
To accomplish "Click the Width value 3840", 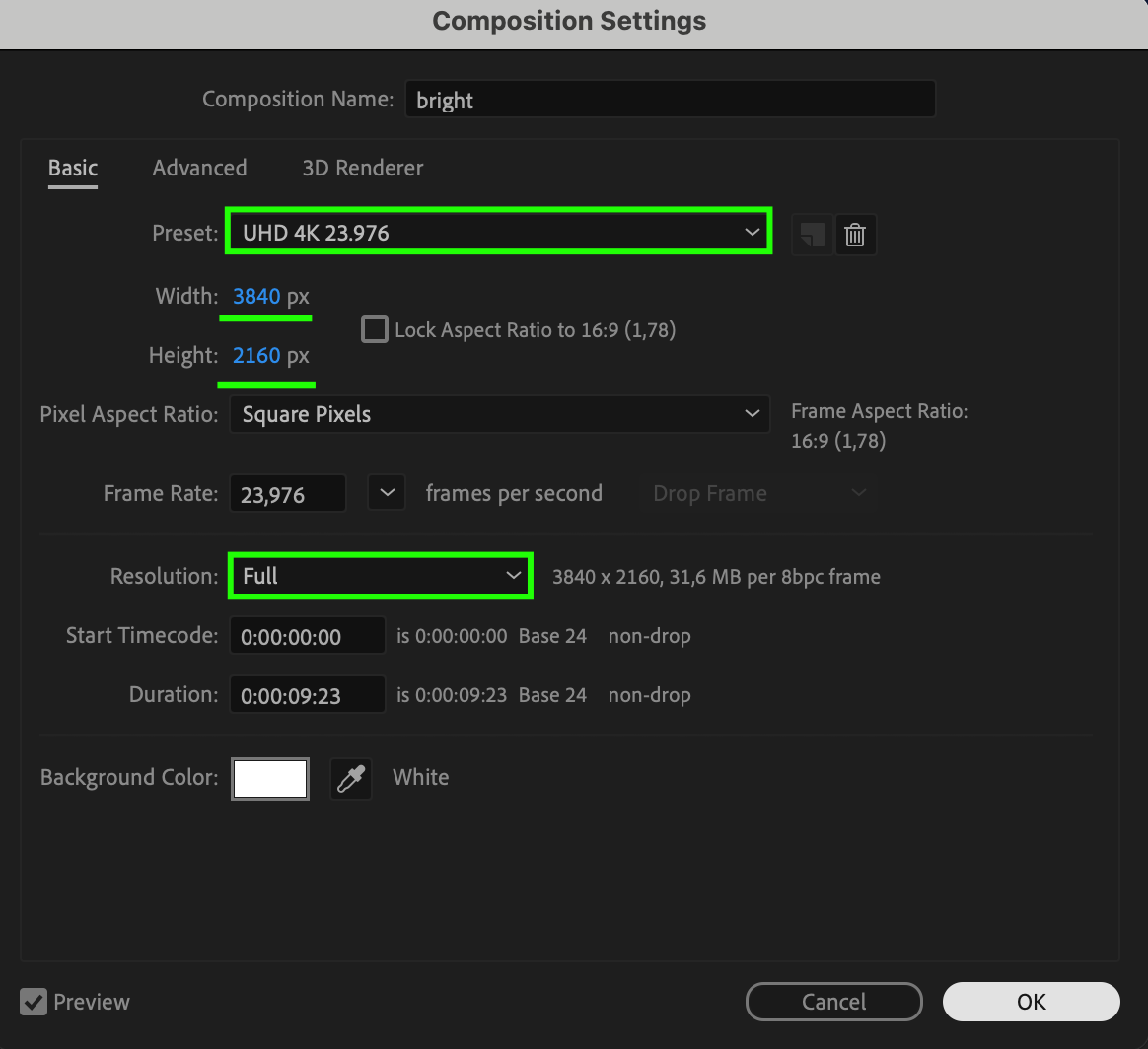I will tap(256, 296).
